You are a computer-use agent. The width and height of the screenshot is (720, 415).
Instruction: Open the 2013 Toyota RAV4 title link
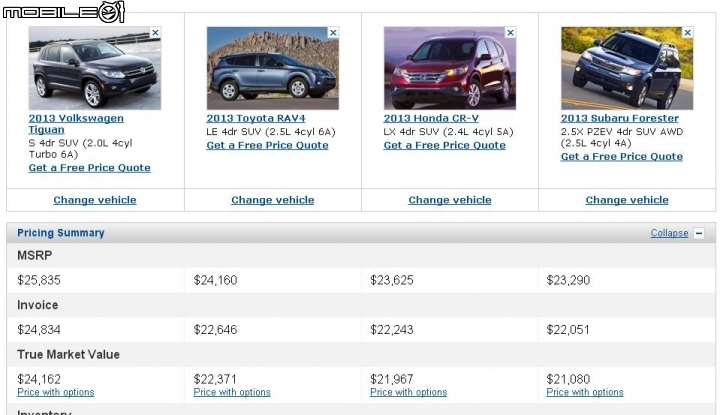[x=256, y=118]
